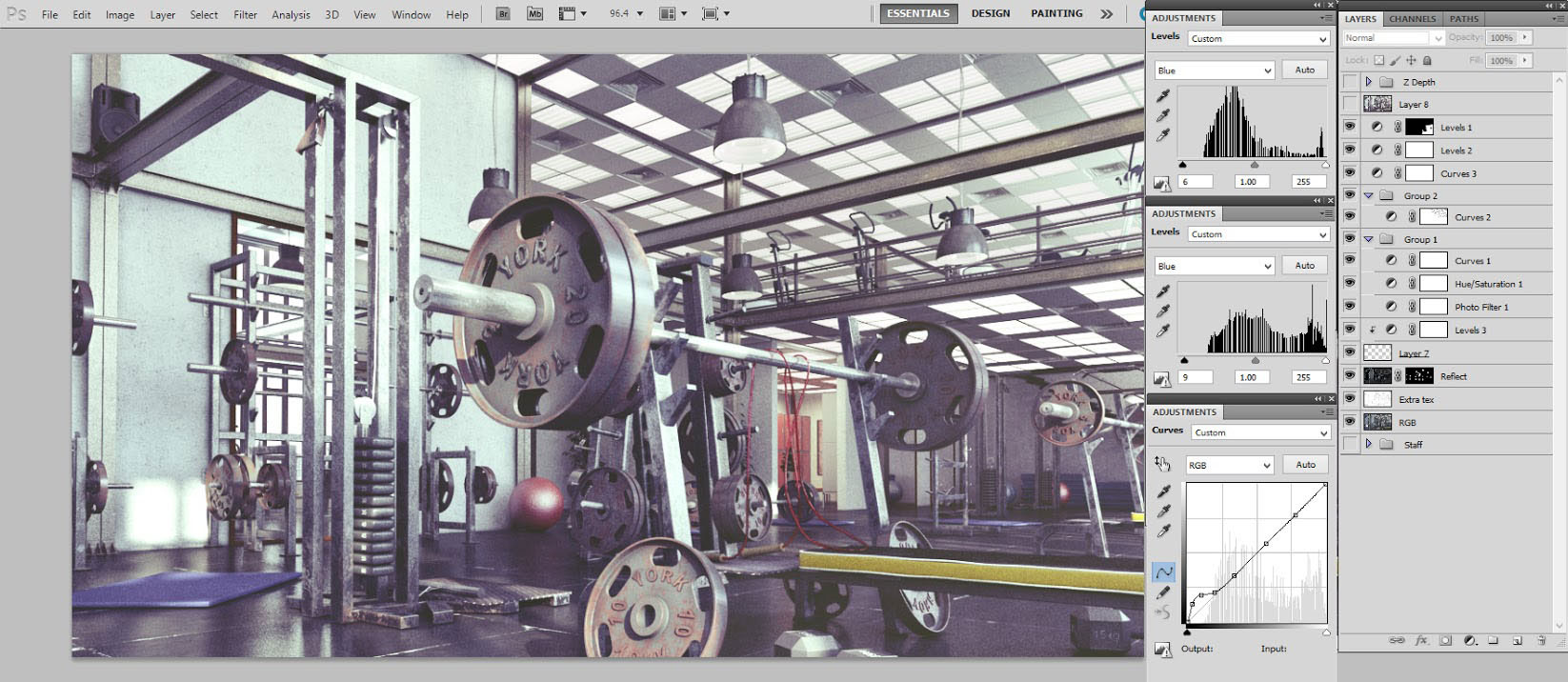1568x682 pixels.
Task: Click the delete layer trash icon
Action: [1541, 641]
